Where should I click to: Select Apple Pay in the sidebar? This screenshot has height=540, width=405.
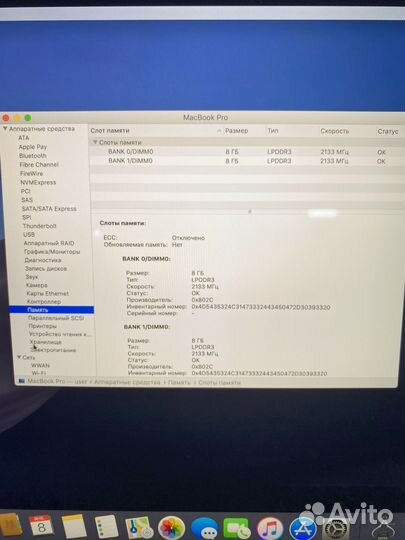(x=33, y=147)
